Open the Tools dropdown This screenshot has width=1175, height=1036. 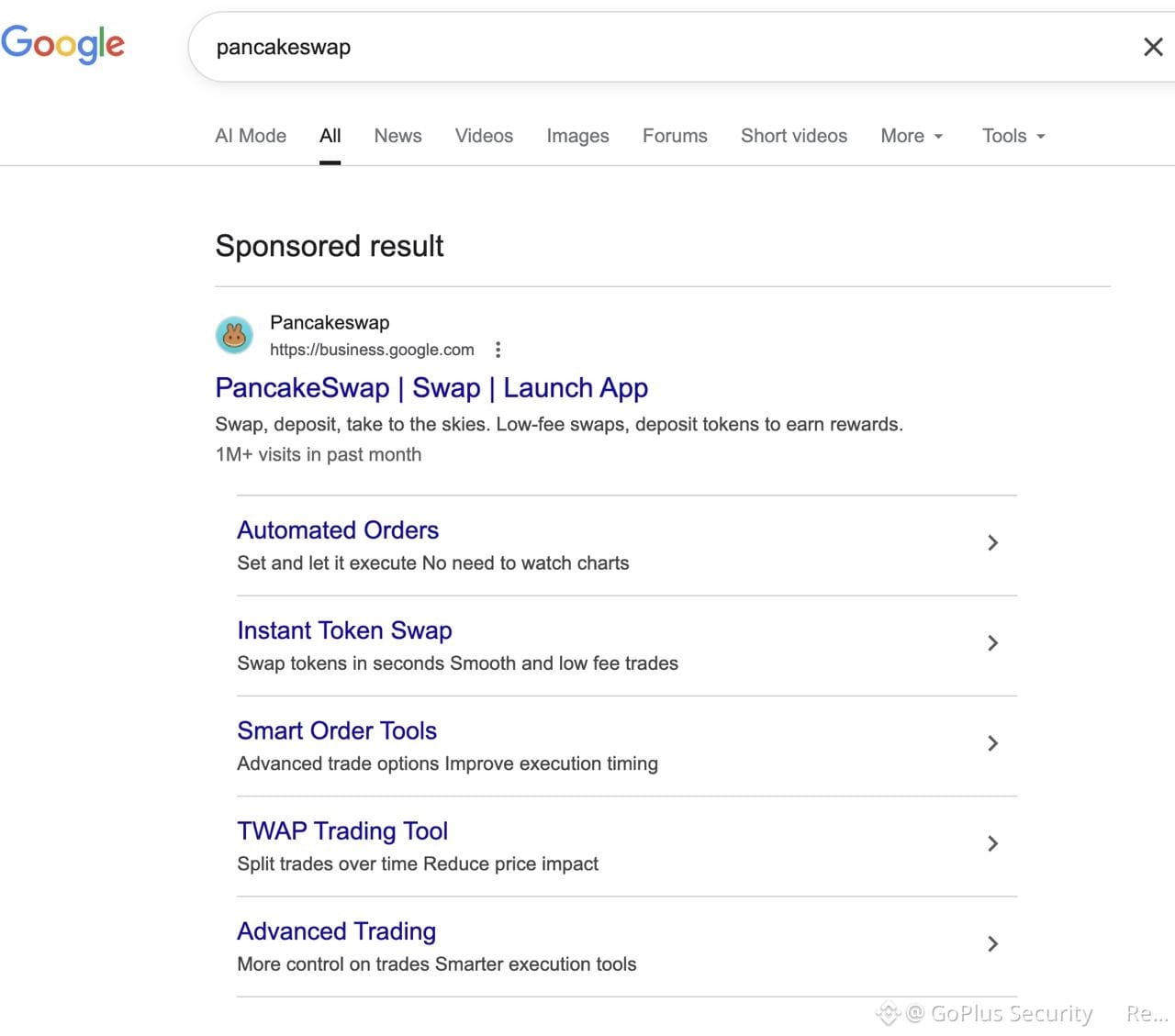1013,136
